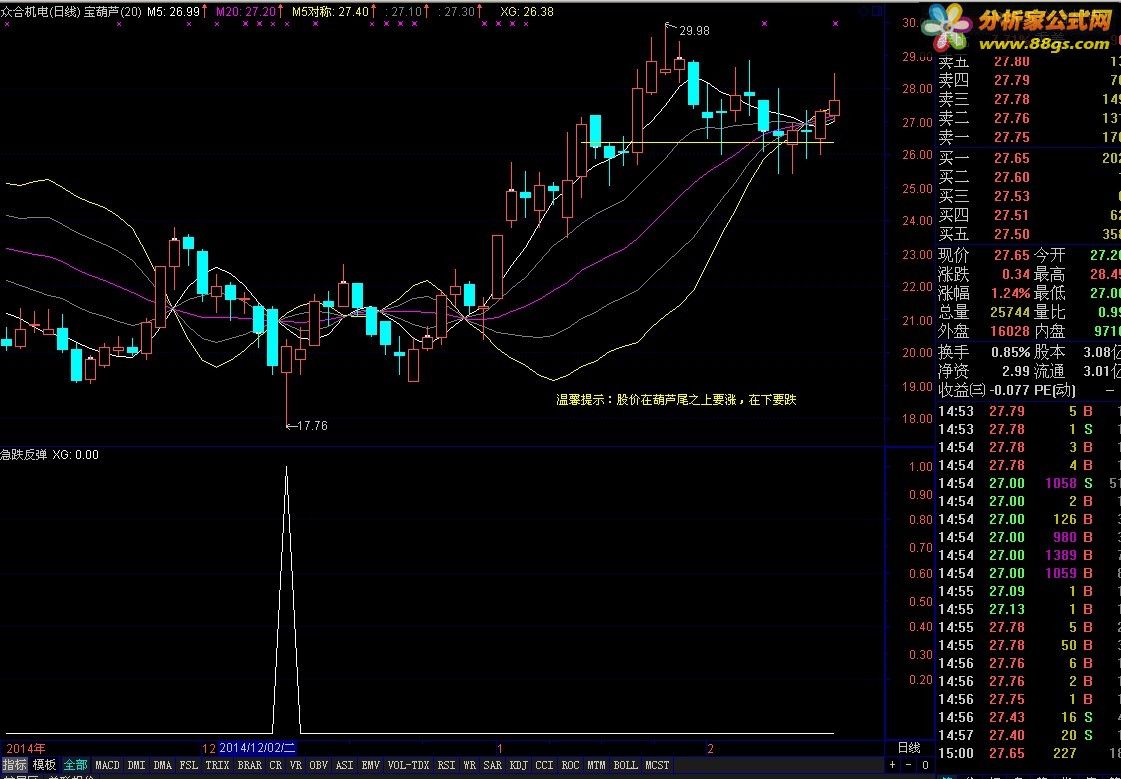Select the 全部 indicator tab
Viewport: 1121px width, 779px height.
(x=76, y=765)
